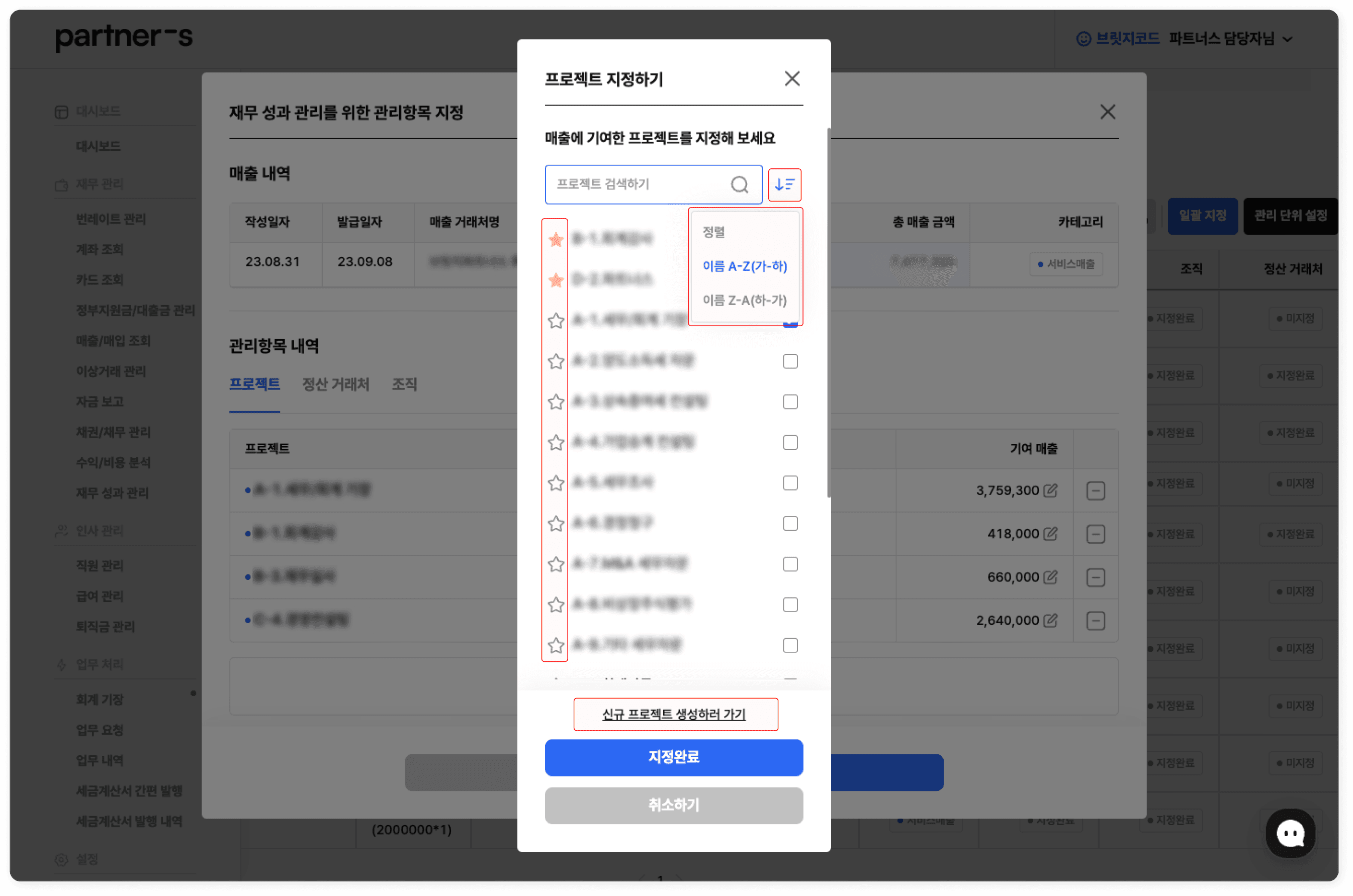Remove the project row with 3,759,300
The image size is (1353, 896).
(1095, 491)
